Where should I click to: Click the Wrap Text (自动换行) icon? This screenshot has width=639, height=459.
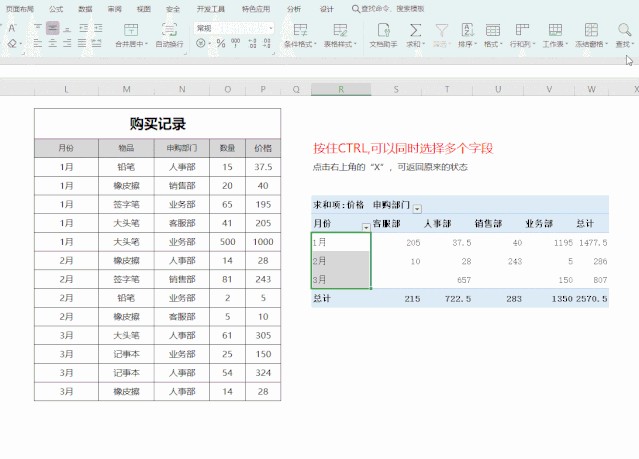[169, 30]
